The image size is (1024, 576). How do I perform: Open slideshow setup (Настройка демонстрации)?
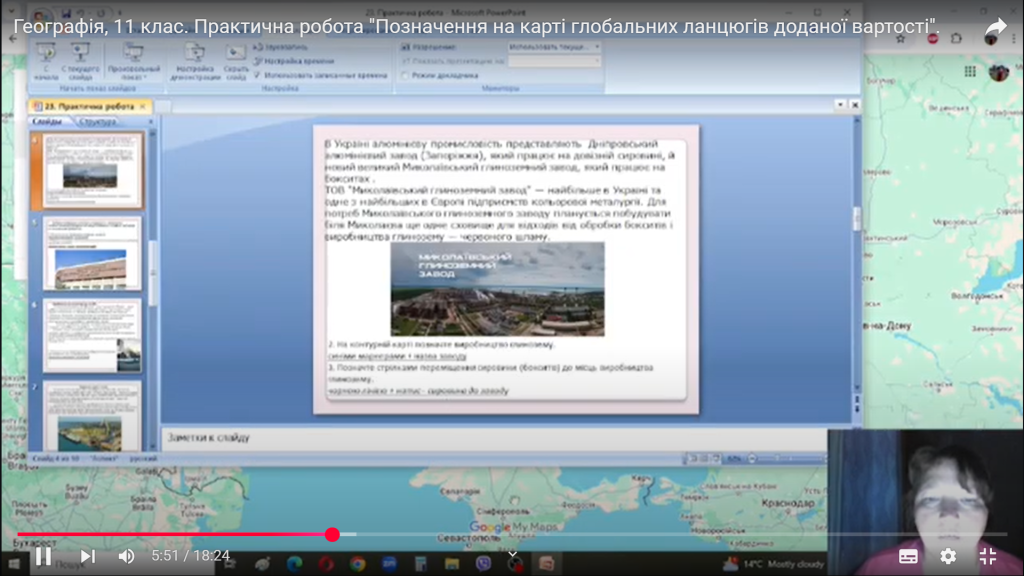195,62
